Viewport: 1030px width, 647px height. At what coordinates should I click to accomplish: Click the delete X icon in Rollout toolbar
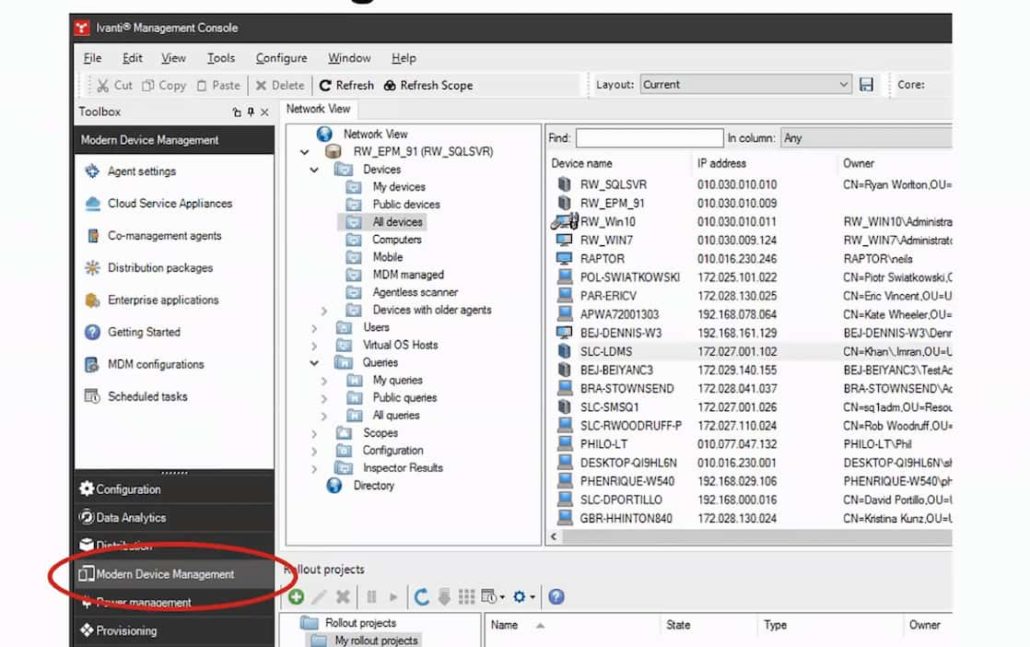pos(342,596)
